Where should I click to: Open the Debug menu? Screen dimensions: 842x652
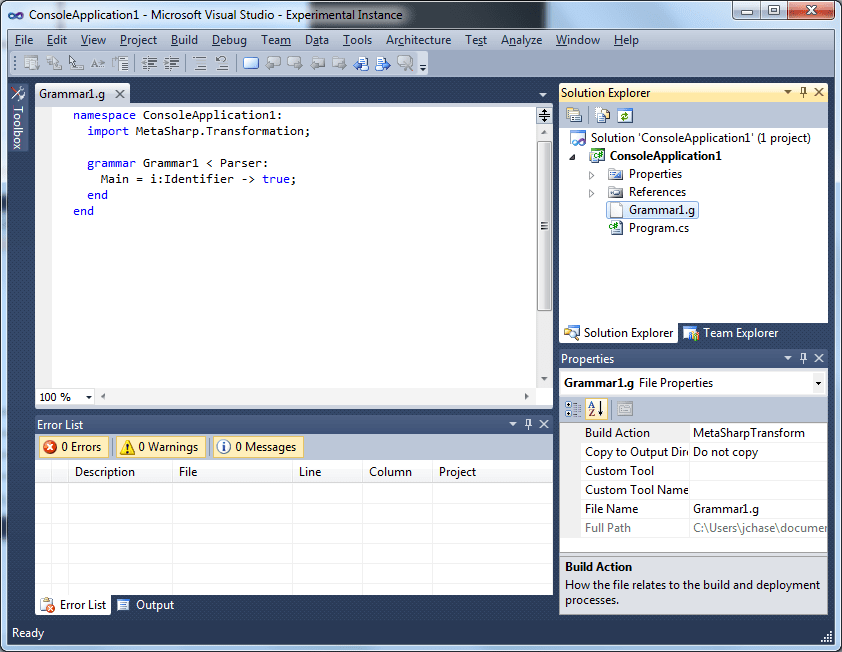pos(229,40)
